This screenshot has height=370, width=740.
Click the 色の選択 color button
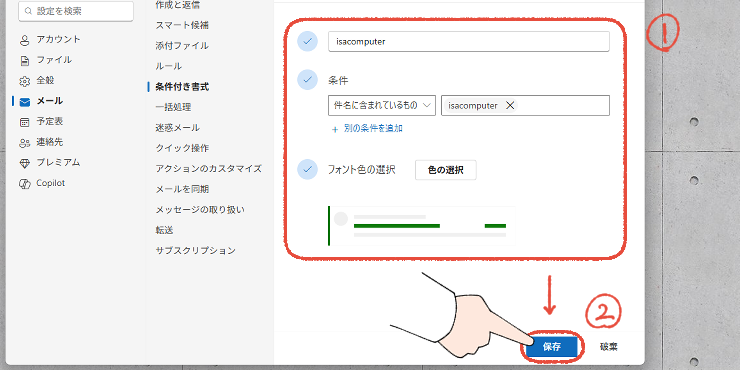(x=446, y=170)
